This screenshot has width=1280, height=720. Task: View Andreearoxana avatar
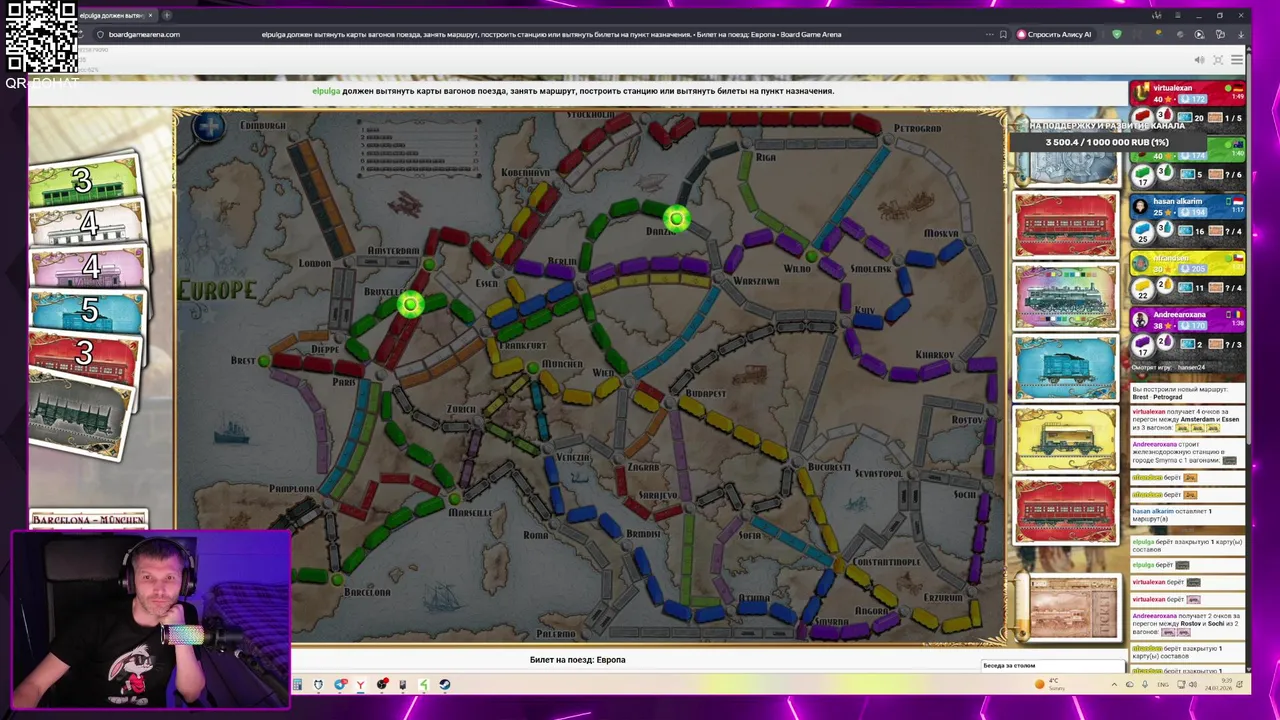1141,320
